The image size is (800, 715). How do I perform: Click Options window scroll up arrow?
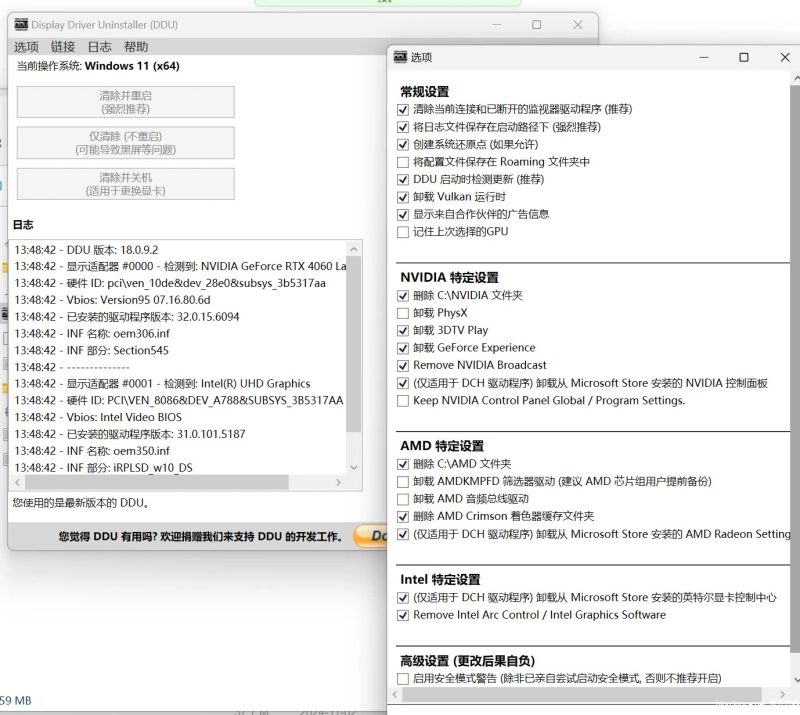tap(795, 78)
